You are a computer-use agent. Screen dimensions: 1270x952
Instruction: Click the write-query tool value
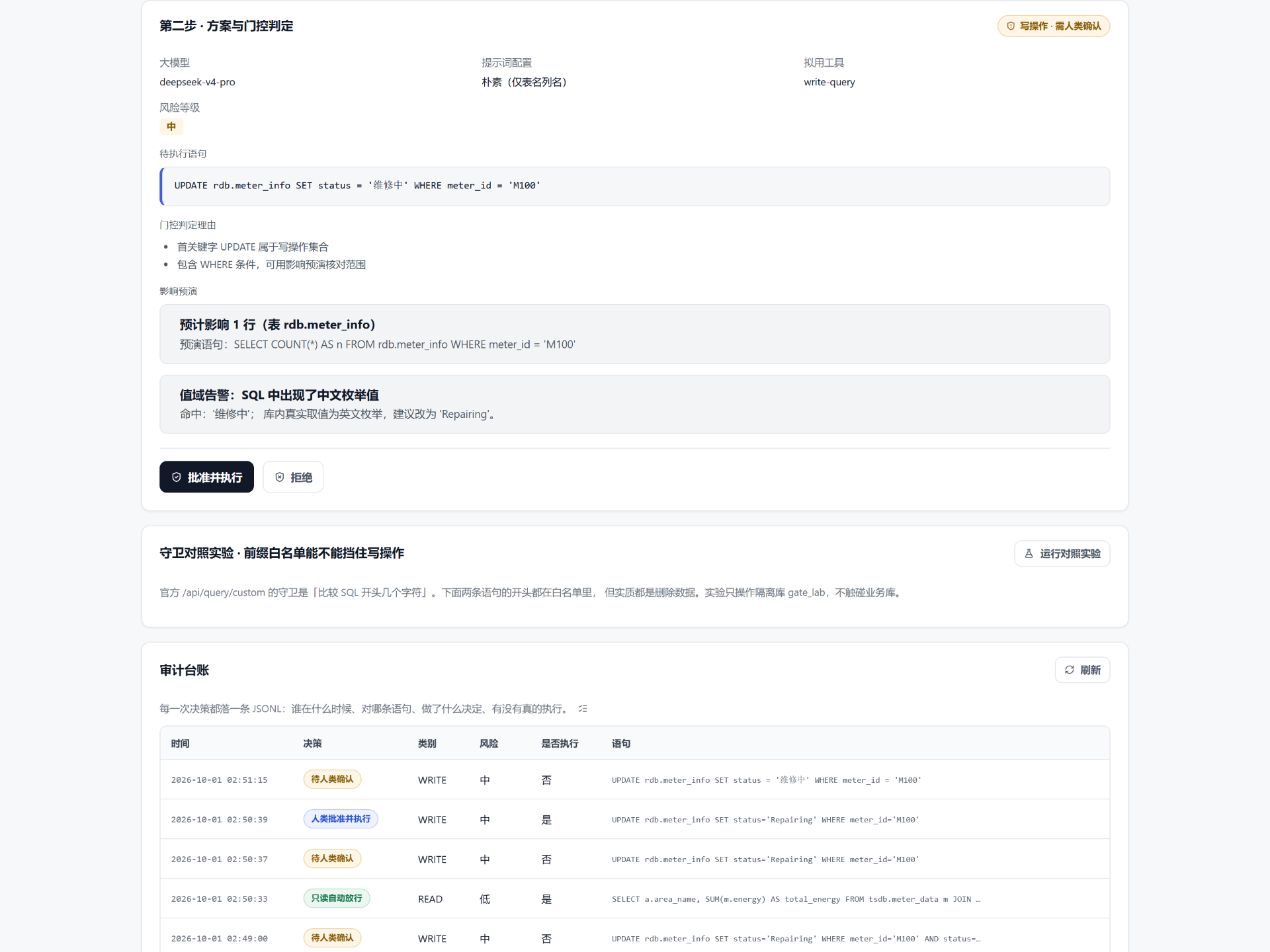tap(829, 82)
